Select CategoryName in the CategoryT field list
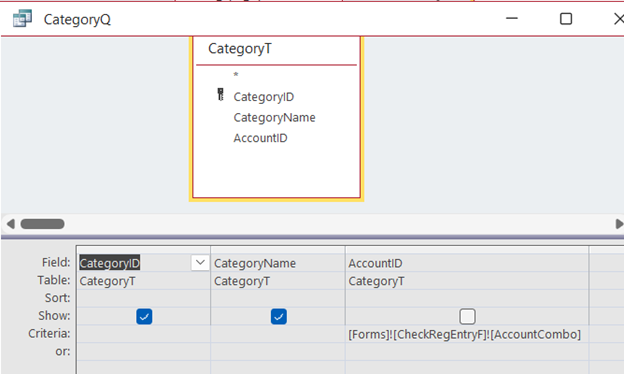Image resolution: width=624 pixels, height=374 pixels. 274,117
